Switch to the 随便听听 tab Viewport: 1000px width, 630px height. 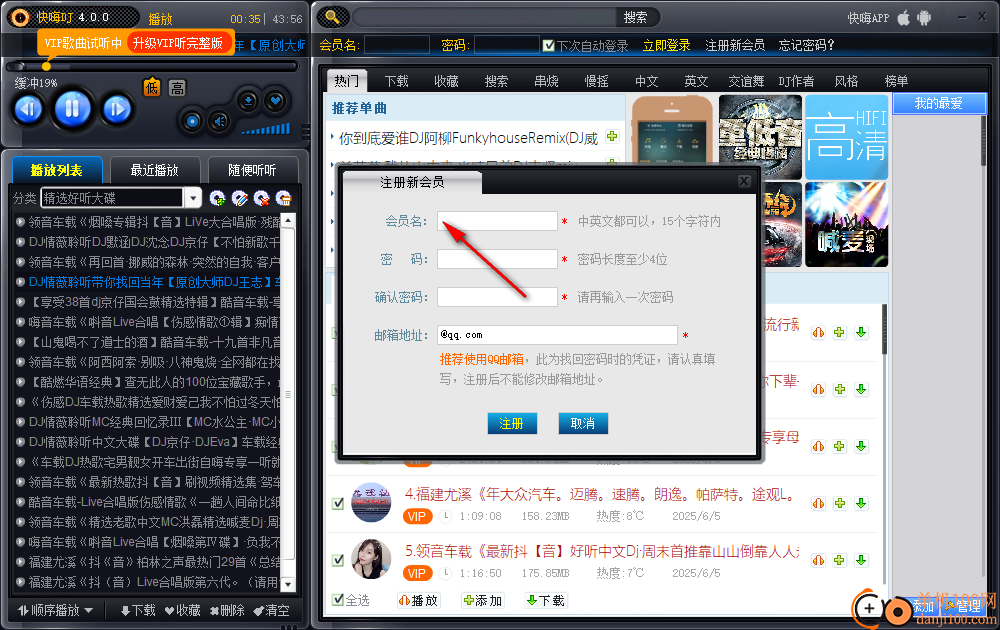click(252, 170)
